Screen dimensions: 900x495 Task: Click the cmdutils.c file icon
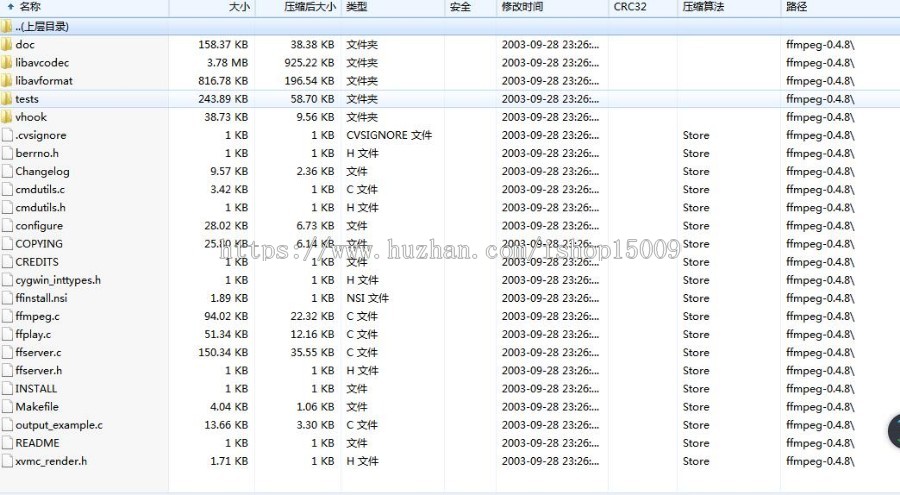tap(7, 190)
